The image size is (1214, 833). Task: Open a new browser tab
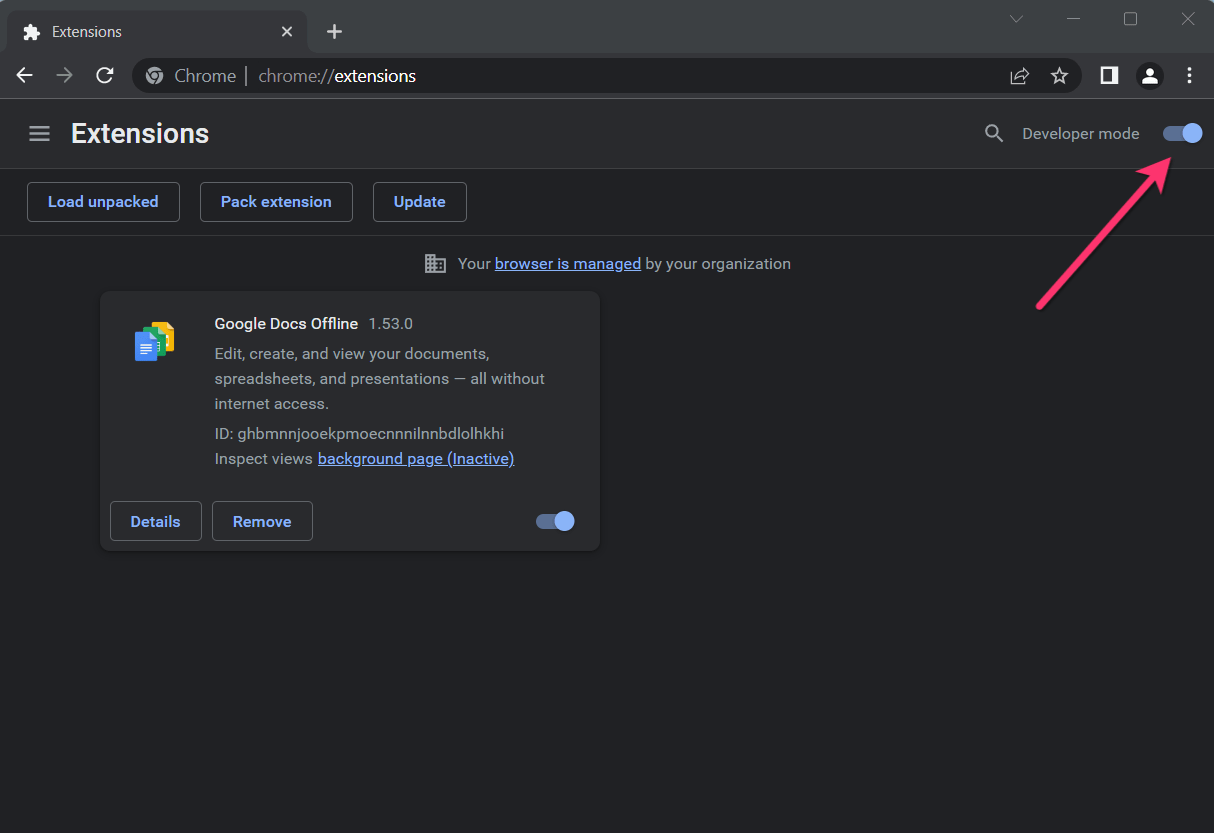coord(334,31)
